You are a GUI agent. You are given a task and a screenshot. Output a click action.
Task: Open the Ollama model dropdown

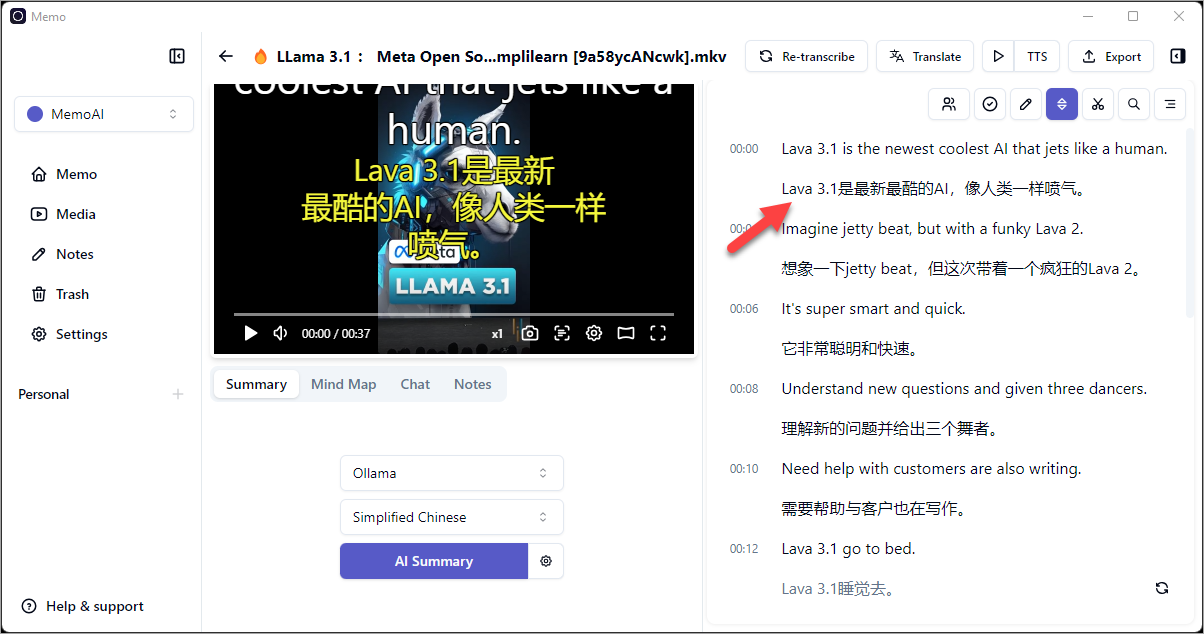(452, 473)
